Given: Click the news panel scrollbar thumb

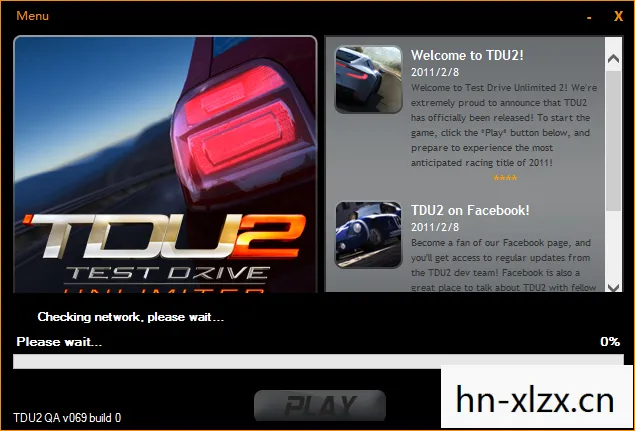Looking at the screenshot, I should point(614,141).
